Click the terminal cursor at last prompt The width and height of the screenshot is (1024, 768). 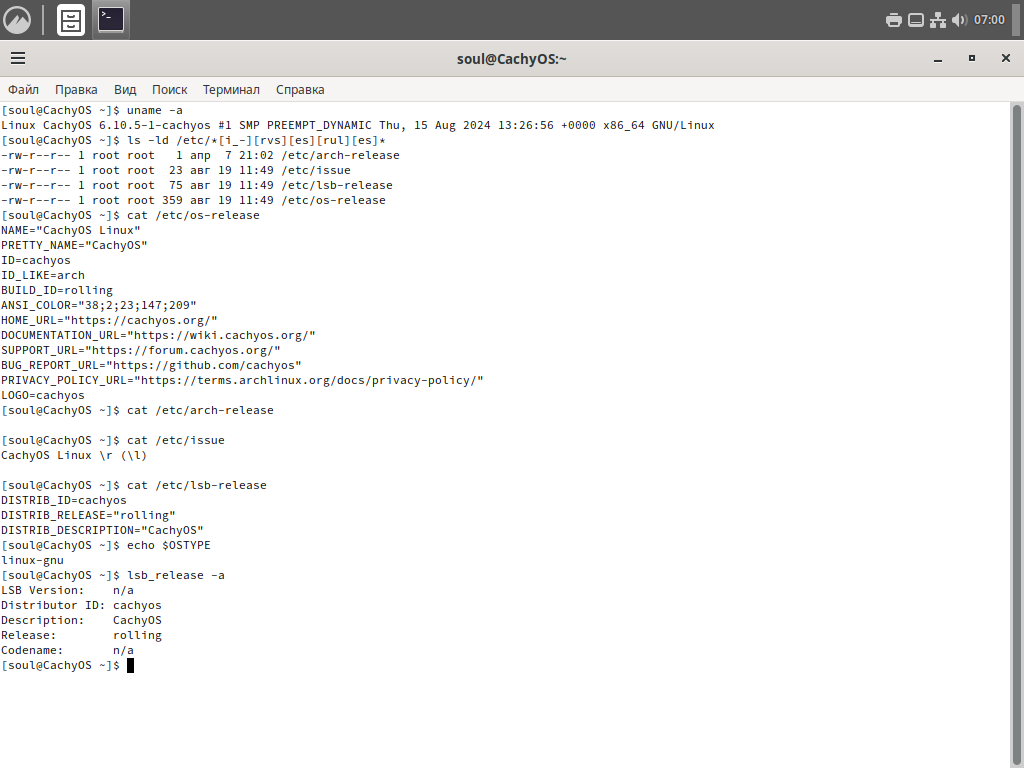(x=130, y=665)
